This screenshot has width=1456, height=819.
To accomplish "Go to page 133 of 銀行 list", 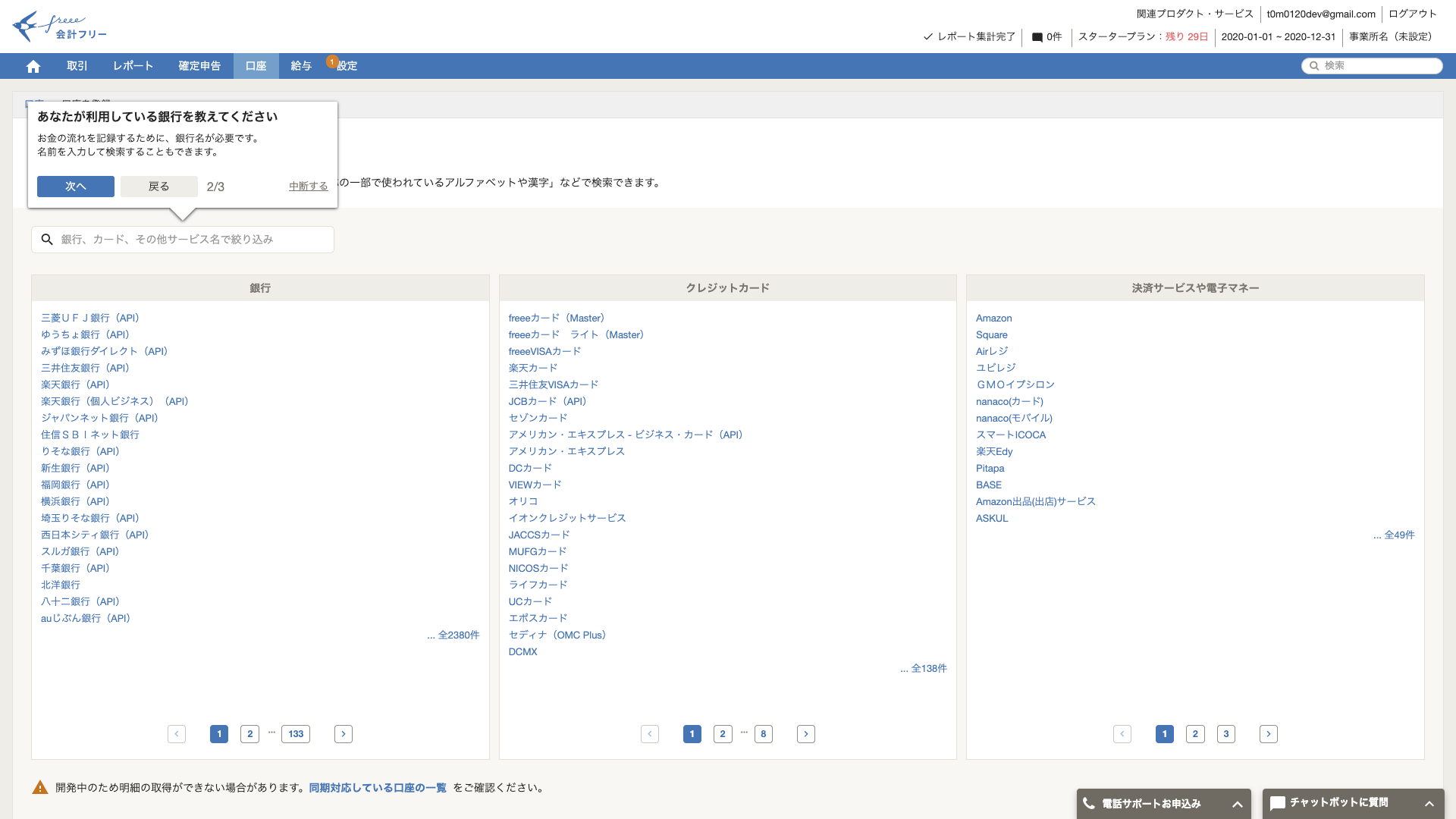I will [x=296, y=734].
